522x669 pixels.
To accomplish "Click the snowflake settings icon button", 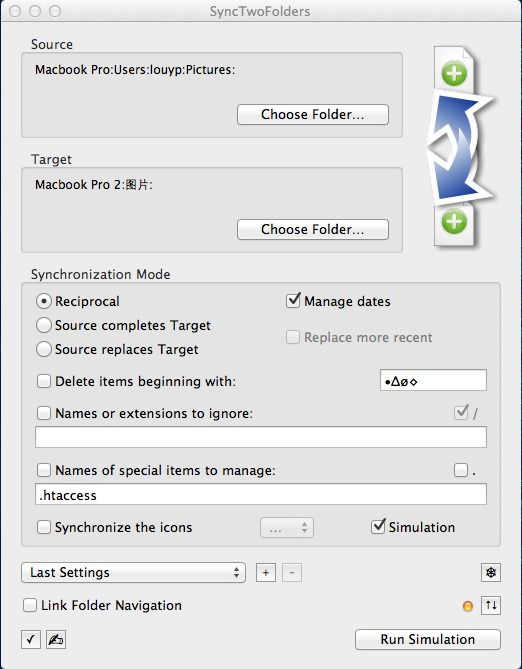I will [490, 573].
